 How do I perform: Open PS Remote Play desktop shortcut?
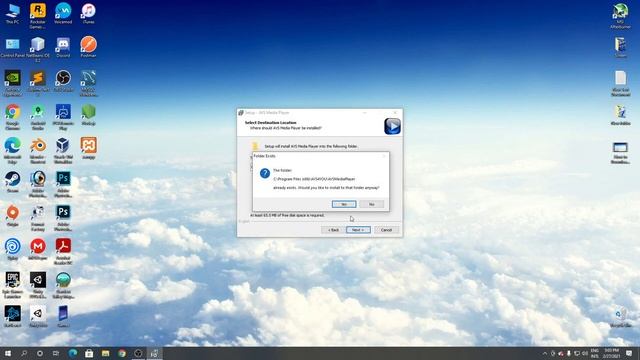(63, 117)
